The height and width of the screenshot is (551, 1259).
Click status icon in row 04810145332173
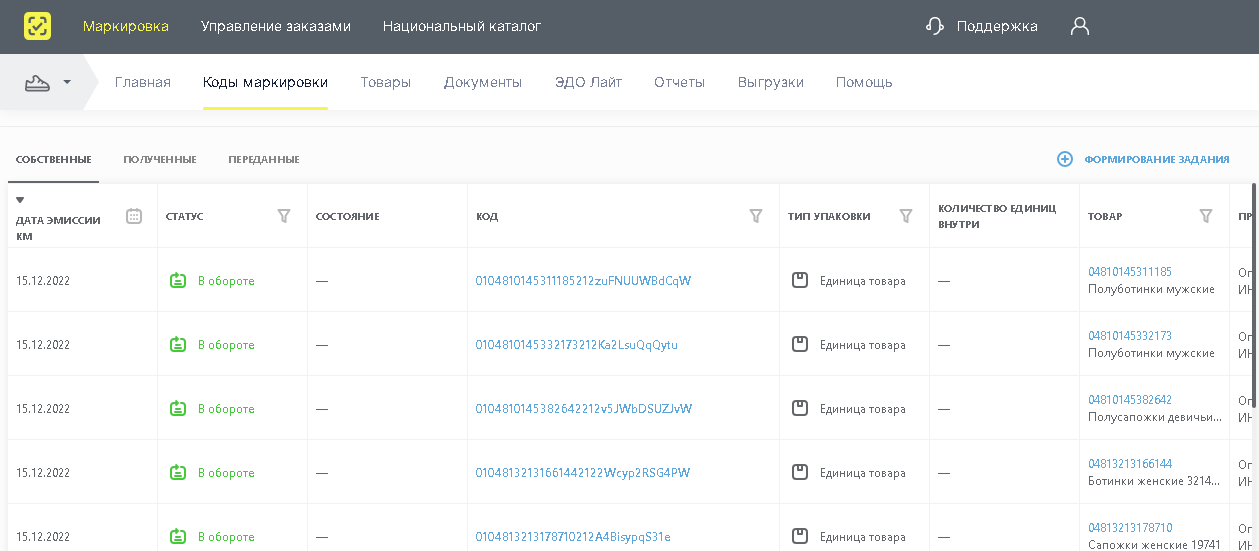click(178, 345)
